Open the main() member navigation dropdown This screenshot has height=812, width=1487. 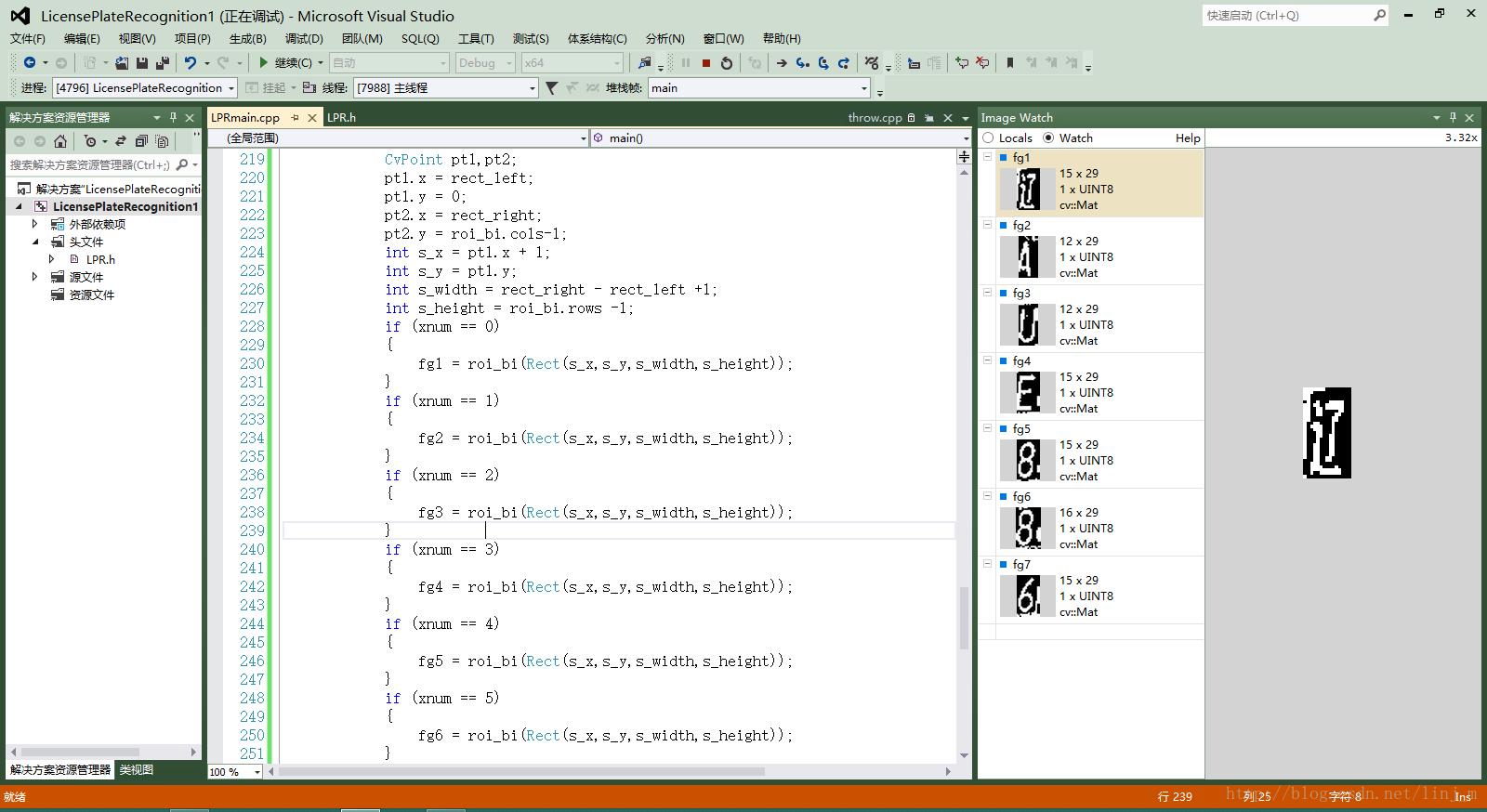[781, 138]
